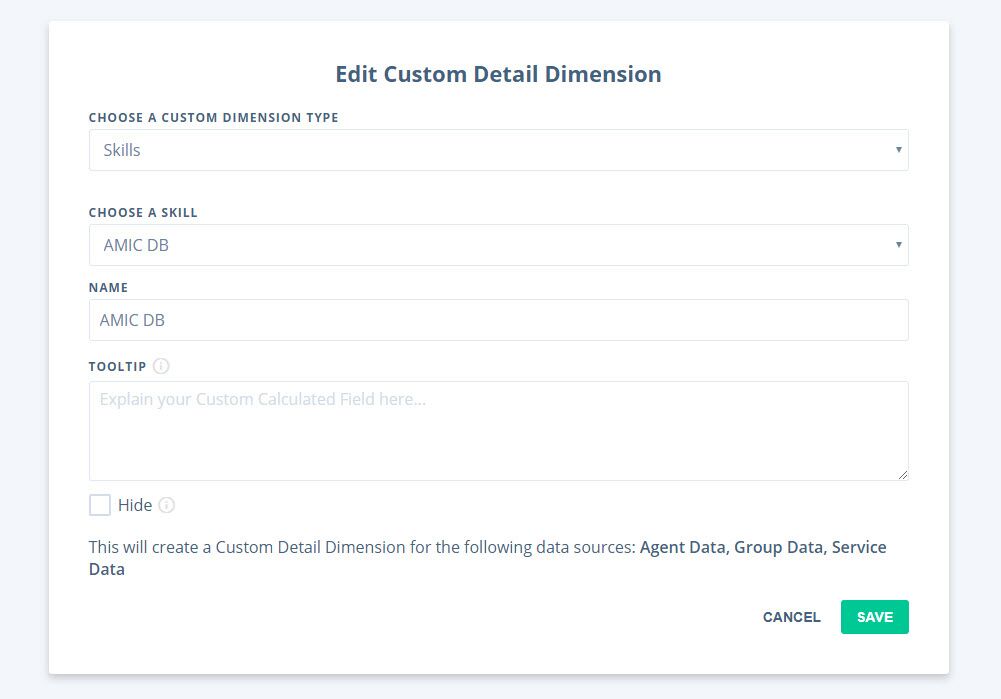Screen dimensions: 1001x699
Task: Click the arrow on the Skills dropdown
Action: coord(898,150)
